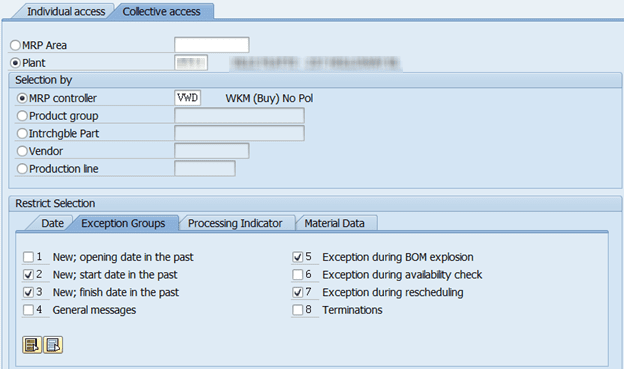Enable checkbox 1 New; opening date in past
624x369 pixels.
pos(28,257)
